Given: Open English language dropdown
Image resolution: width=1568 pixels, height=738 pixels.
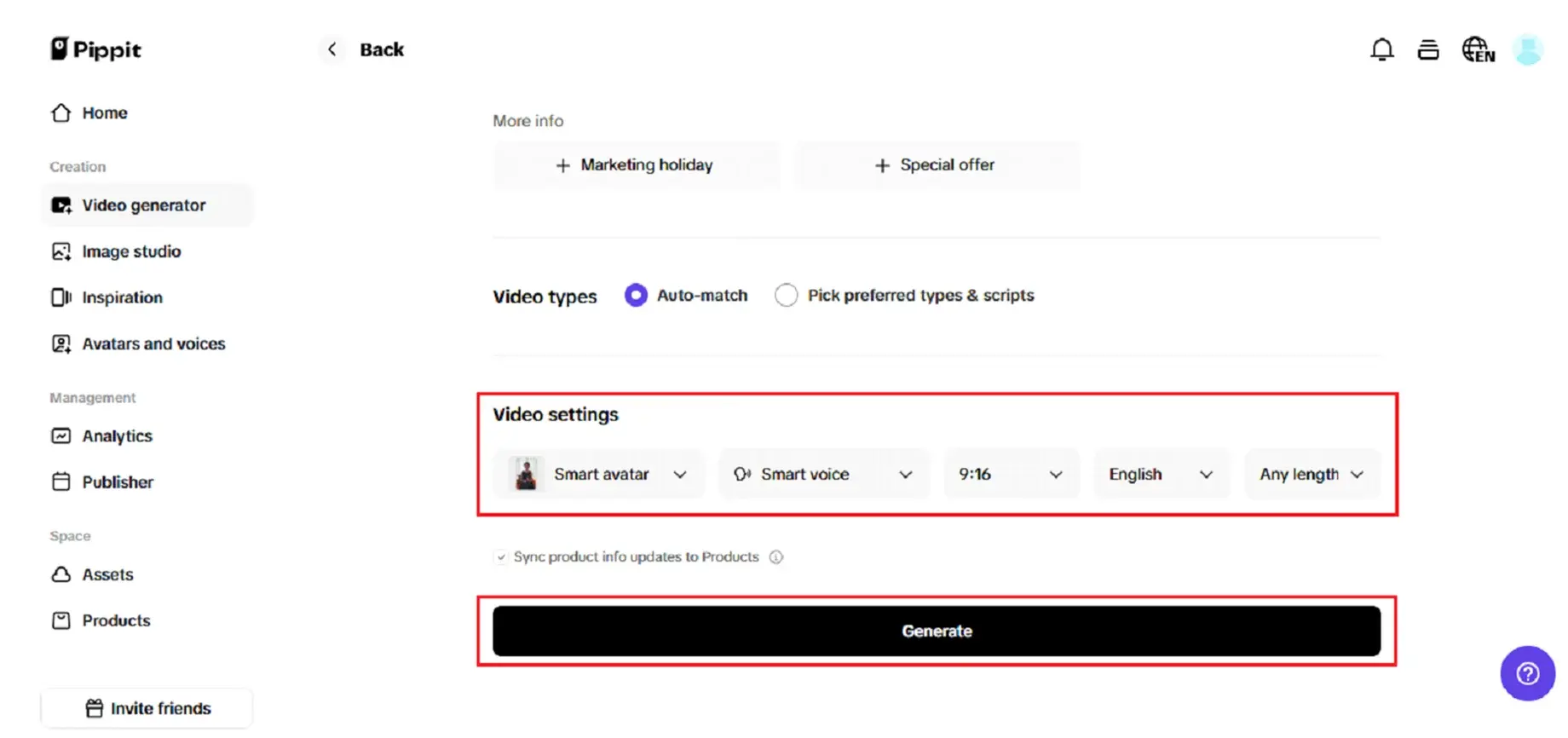Looking at the screenshot, I should pyautogui.click(x=1162, y=474).
